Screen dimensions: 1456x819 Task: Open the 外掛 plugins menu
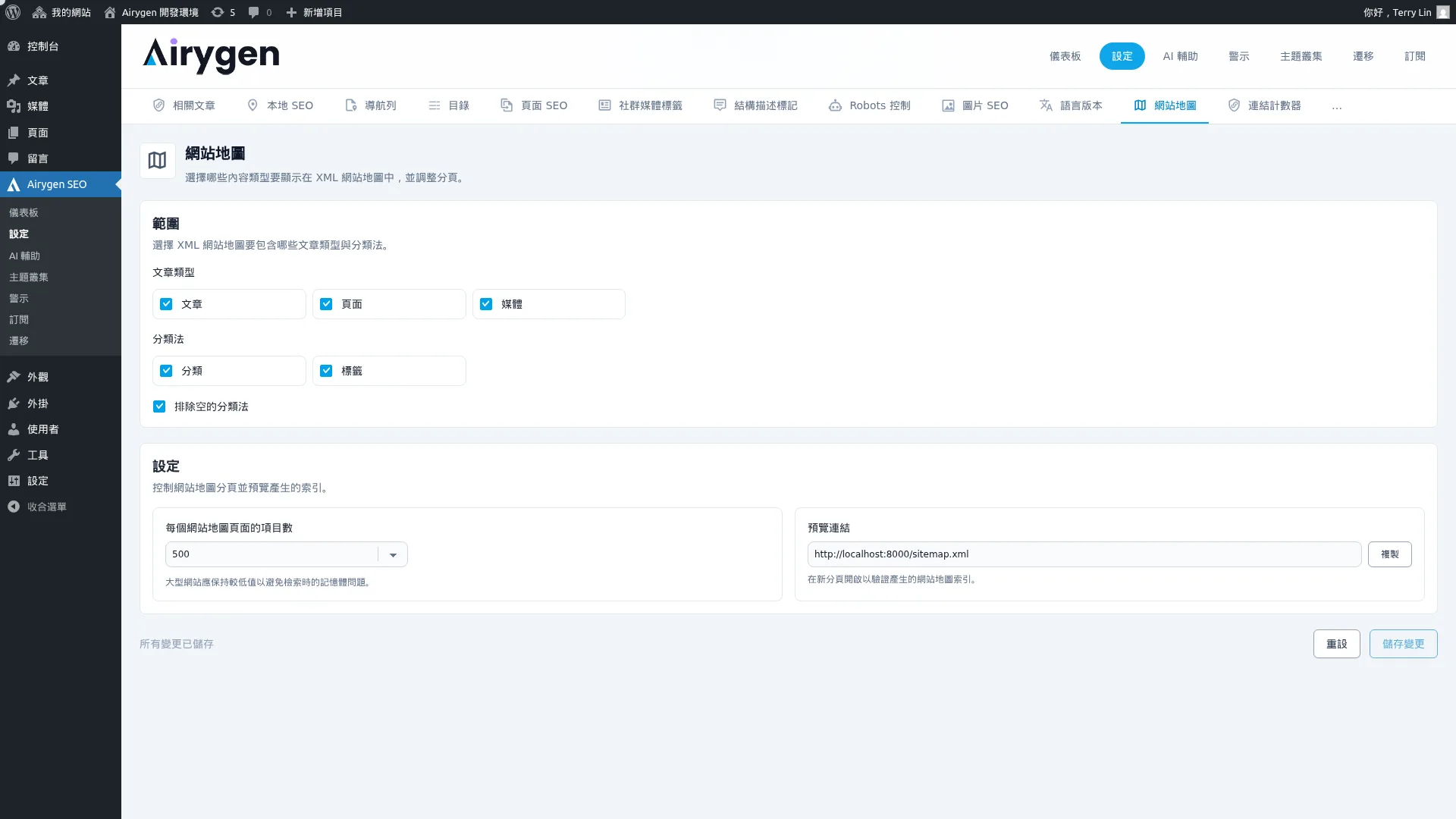61,403
